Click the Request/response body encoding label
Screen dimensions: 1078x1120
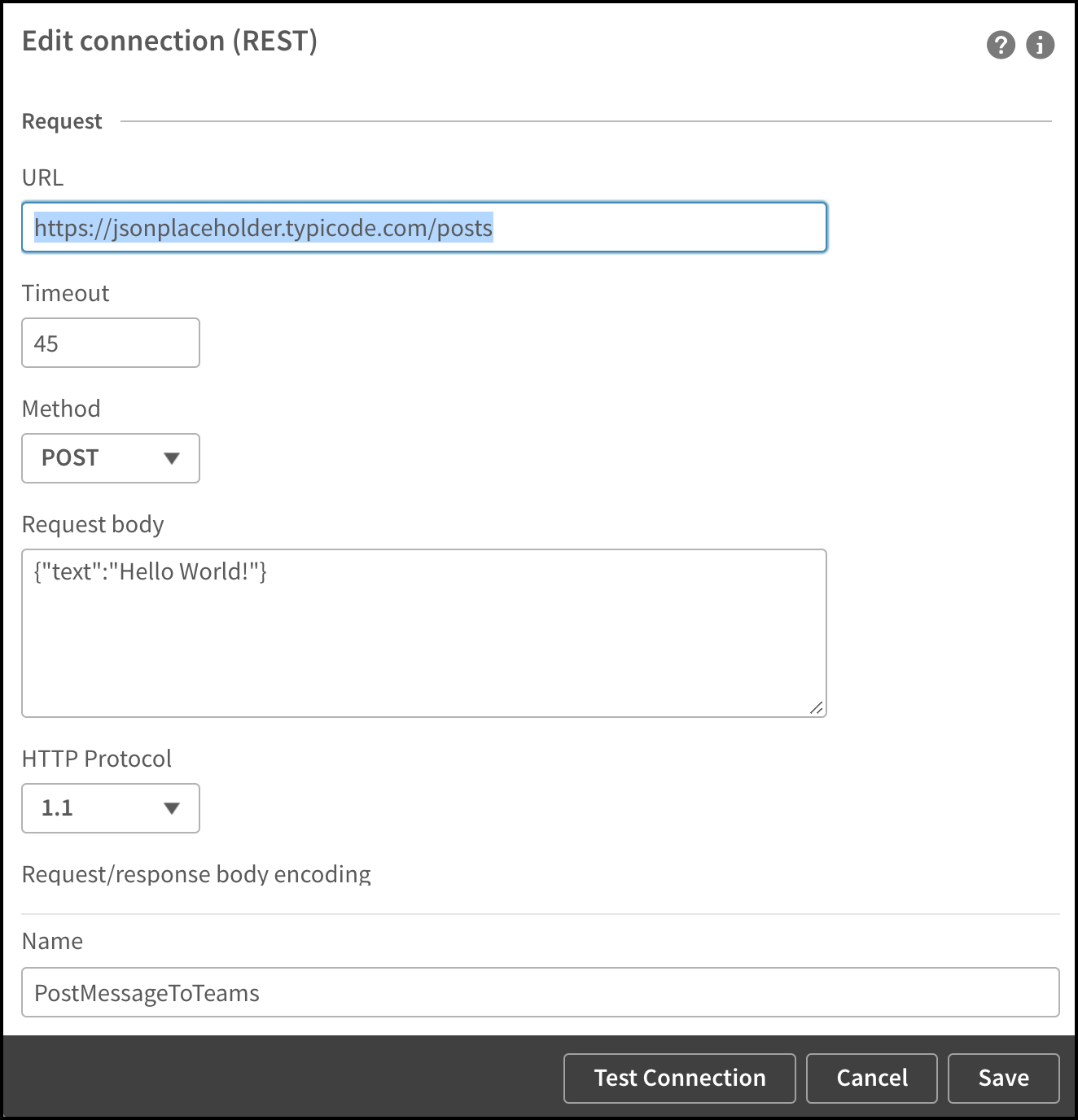(x=196, y=874)
